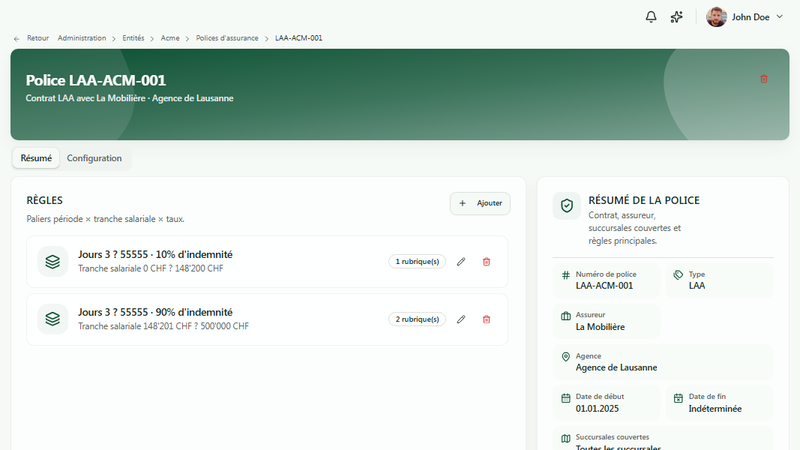Open the 1 rubrique(s) badge

click(417, 262)
